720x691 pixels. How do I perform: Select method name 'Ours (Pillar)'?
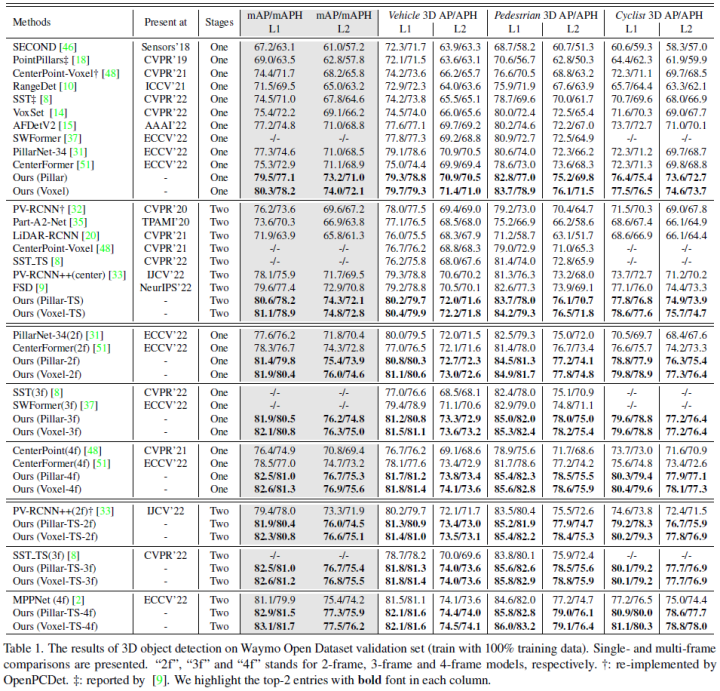(40, 178)
